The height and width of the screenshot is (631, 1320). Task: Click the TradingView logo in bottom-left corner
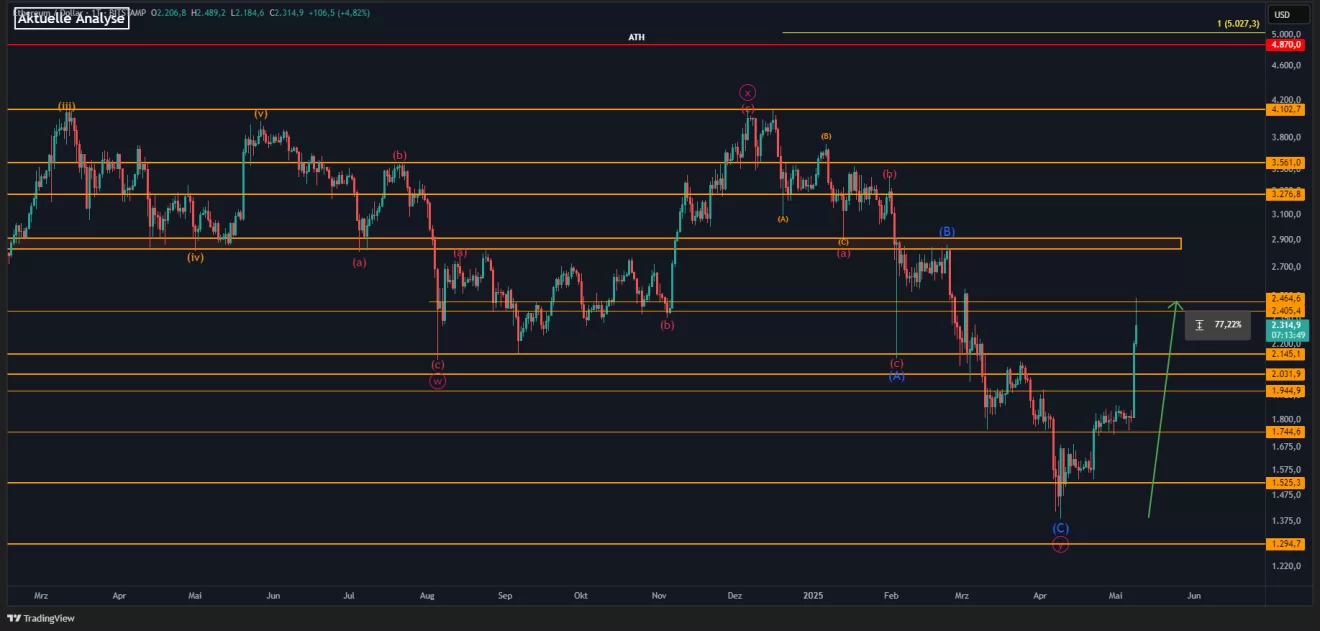point(41,618)
